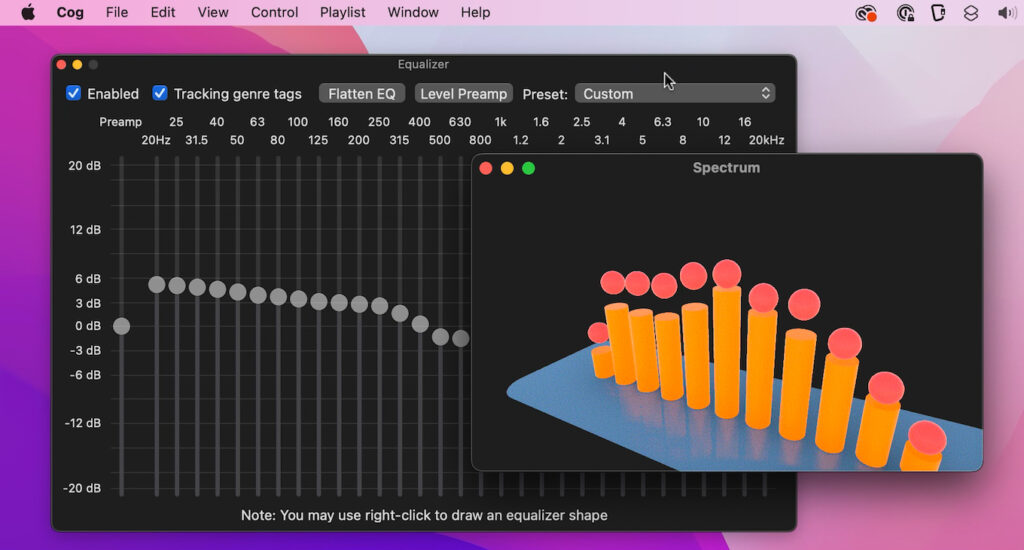Click the 250 Hz band slider knob
1024x550 pixels.
tap(379, 306)
